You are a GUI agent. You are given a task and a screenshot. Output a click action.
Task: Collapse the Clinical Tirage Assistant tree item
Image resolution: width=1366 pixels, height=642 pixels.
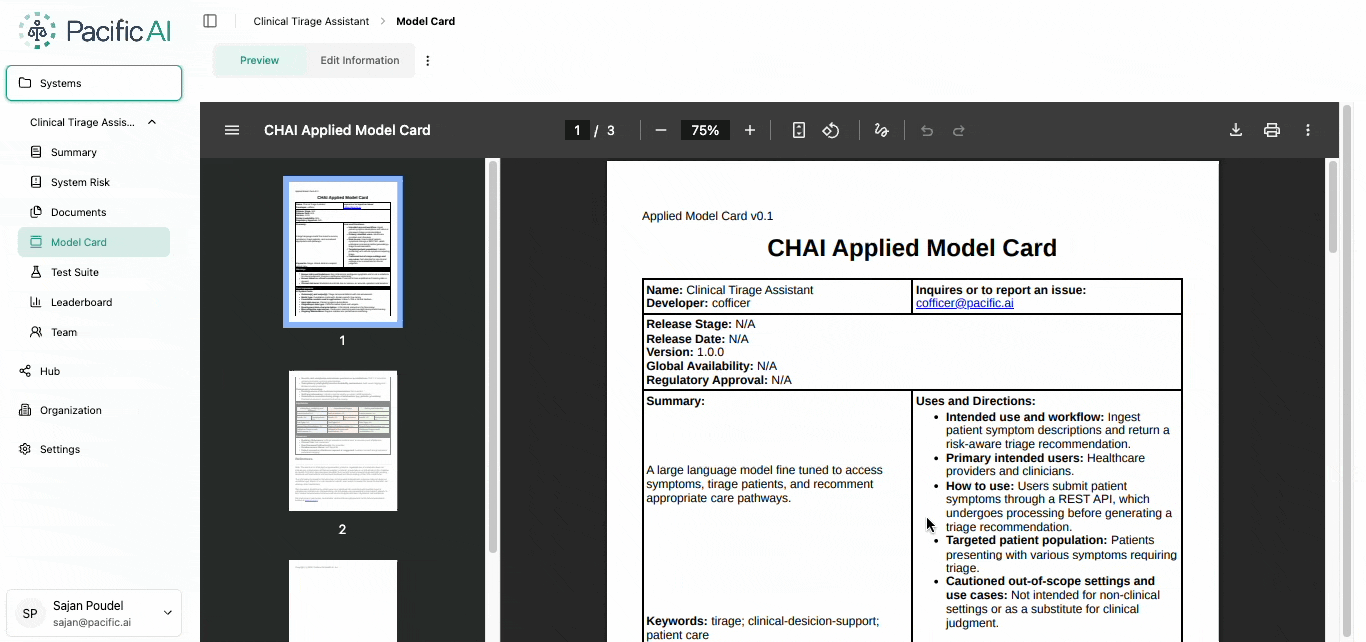151,121
